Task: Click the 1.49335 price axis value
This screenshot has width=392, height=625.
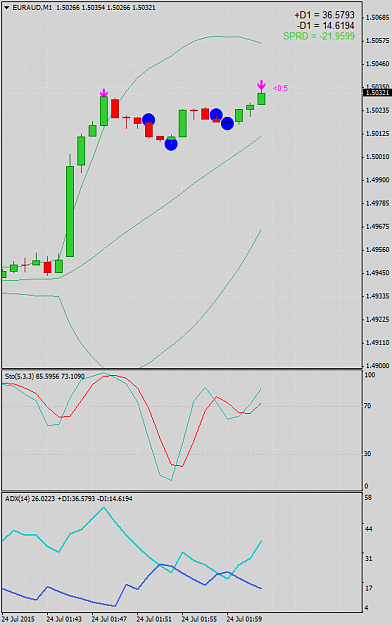Action: (377, 296)
